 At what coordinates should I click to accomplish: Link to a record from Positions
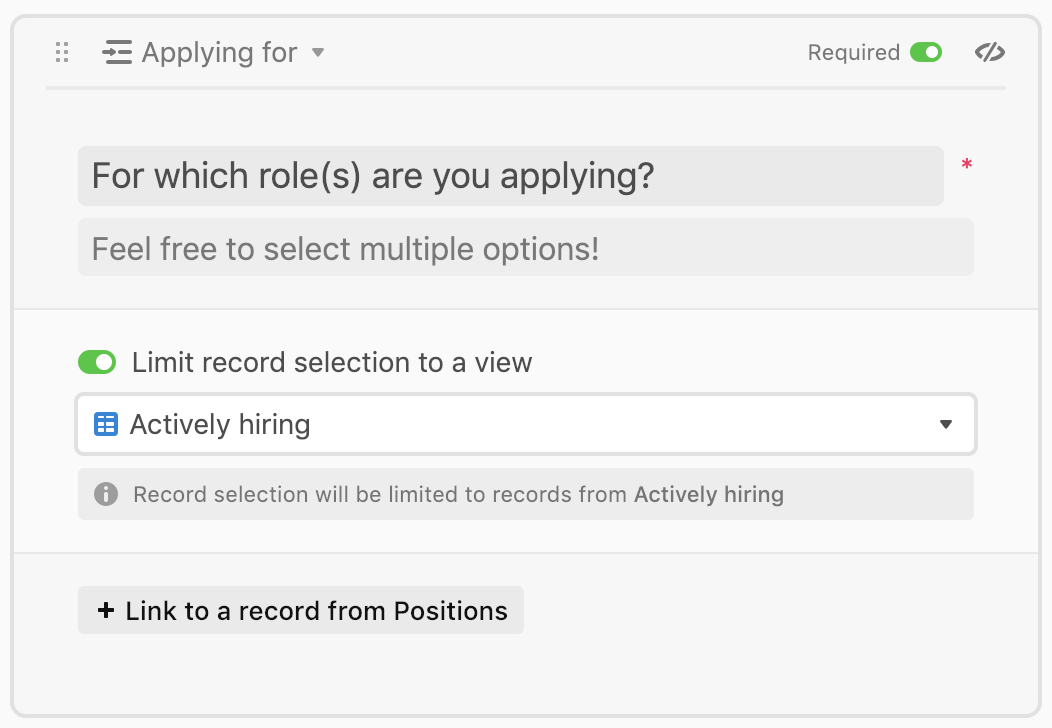tap(301, 610)
